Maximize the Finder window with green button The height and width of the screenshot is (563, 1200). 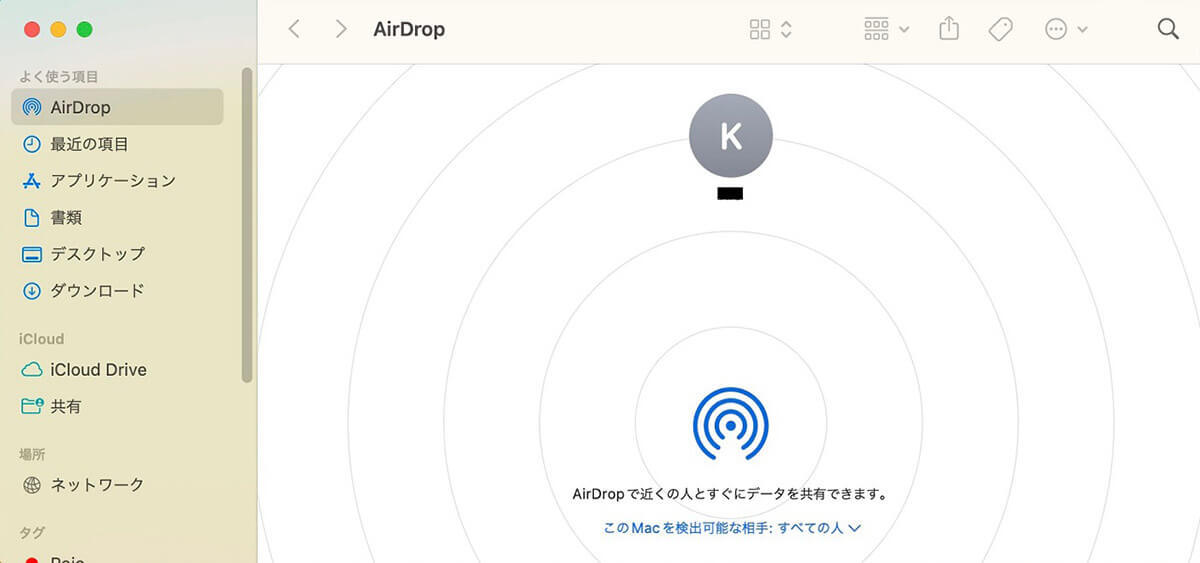[x=84, y=29]
